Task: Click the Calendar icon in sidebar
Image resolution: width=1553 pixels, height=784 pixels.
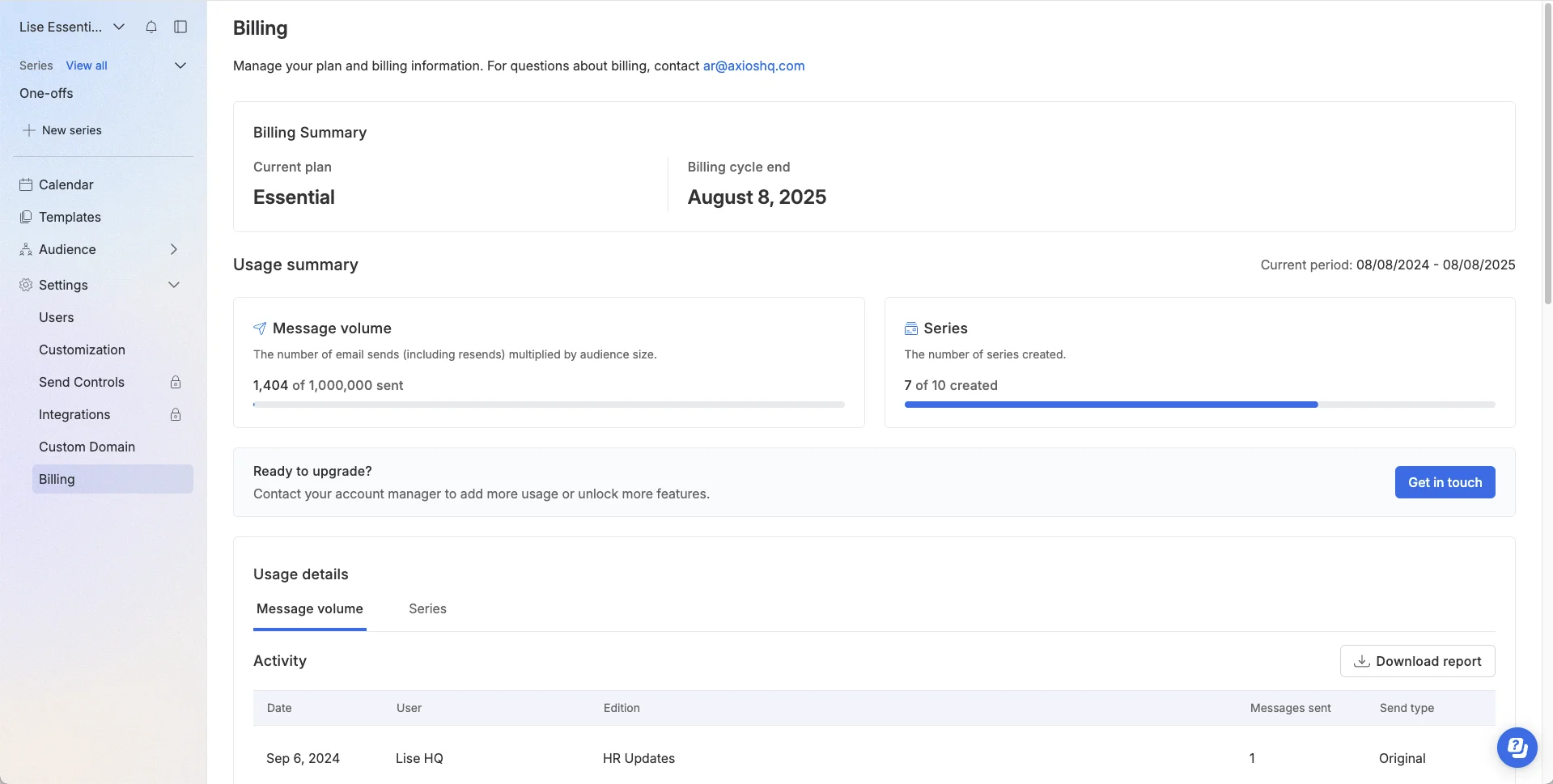Action: [26, 184]
